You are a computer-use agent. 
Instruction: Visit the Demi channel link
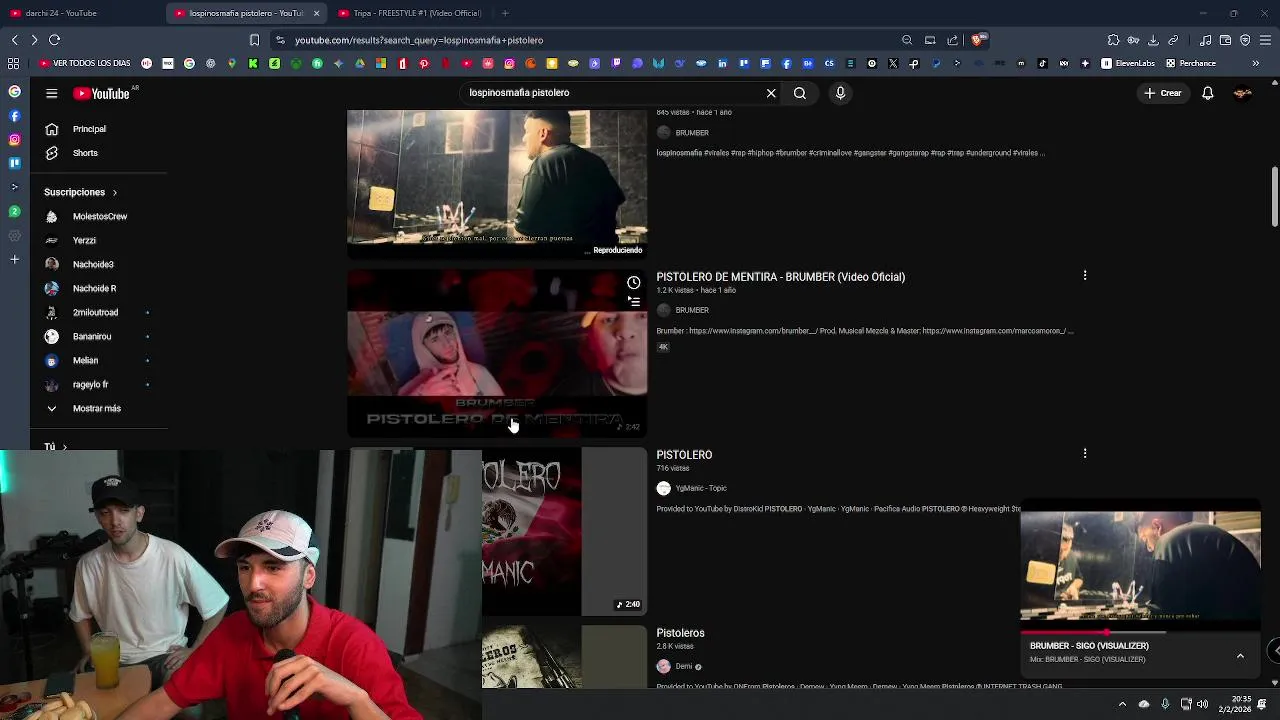pyautogui.click(x=684, y=666)
